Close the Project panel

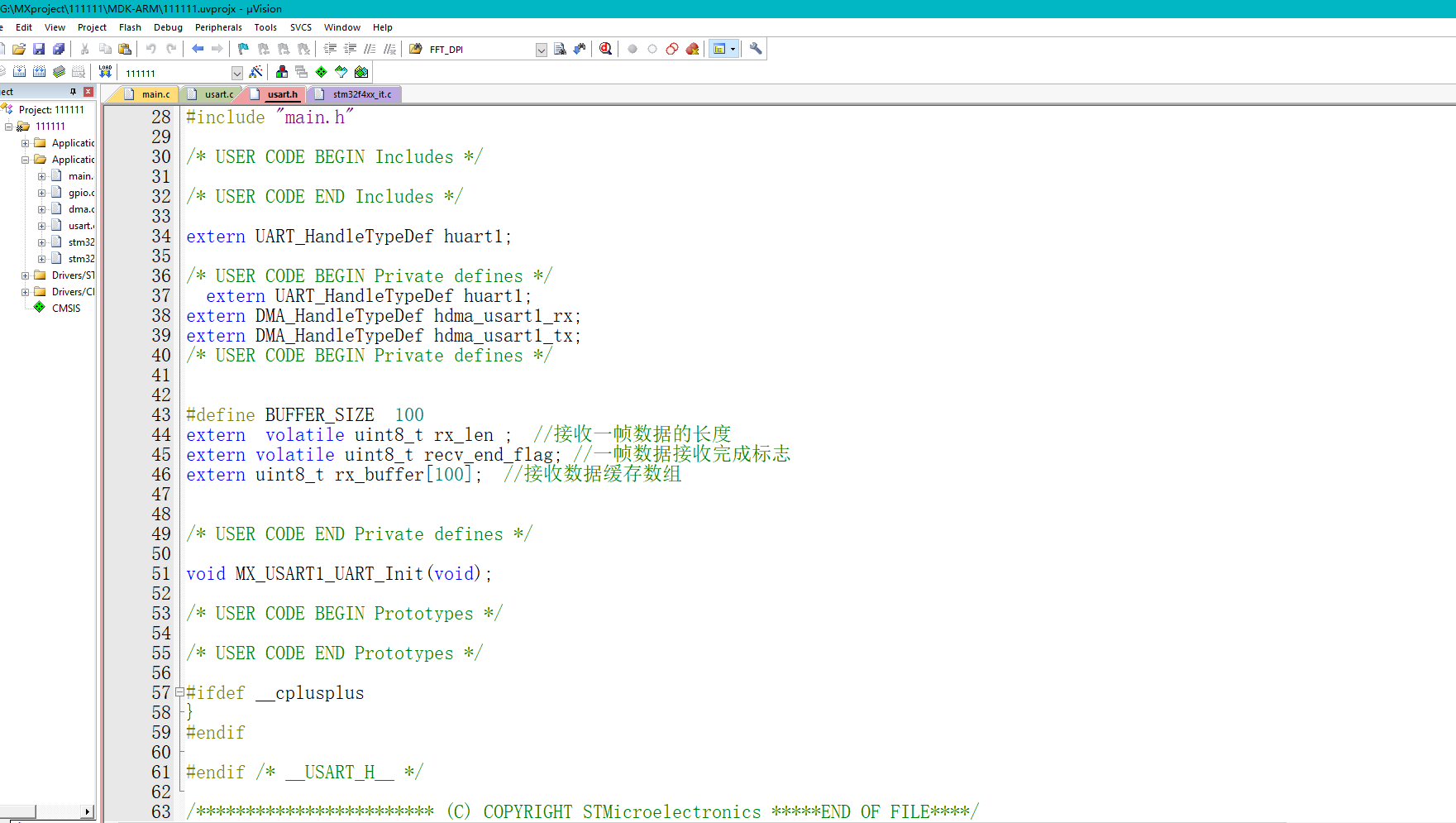pos(88,91)
